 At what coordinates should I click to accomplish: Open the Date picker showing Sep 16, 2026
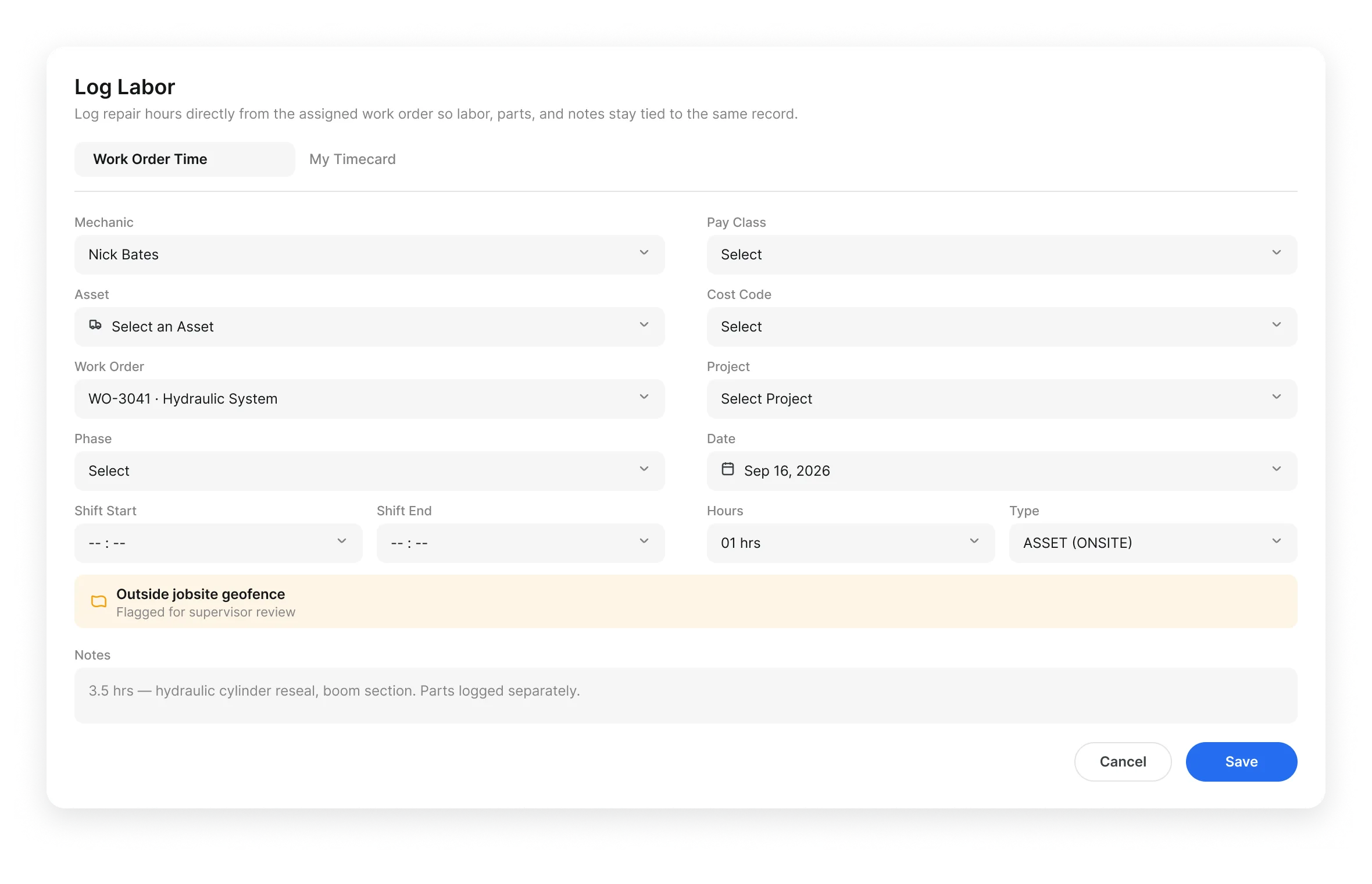(x=1002, y=471)
